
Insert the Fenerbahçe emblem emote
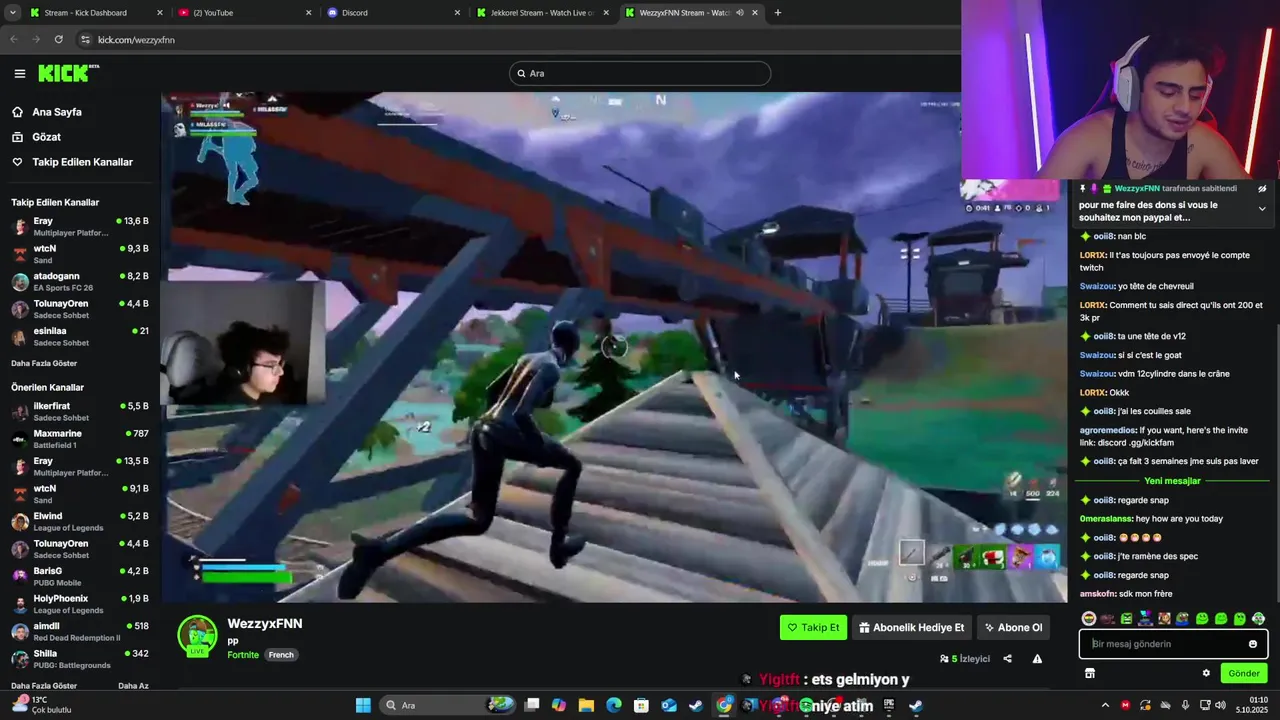click(x=1089, y=619)
